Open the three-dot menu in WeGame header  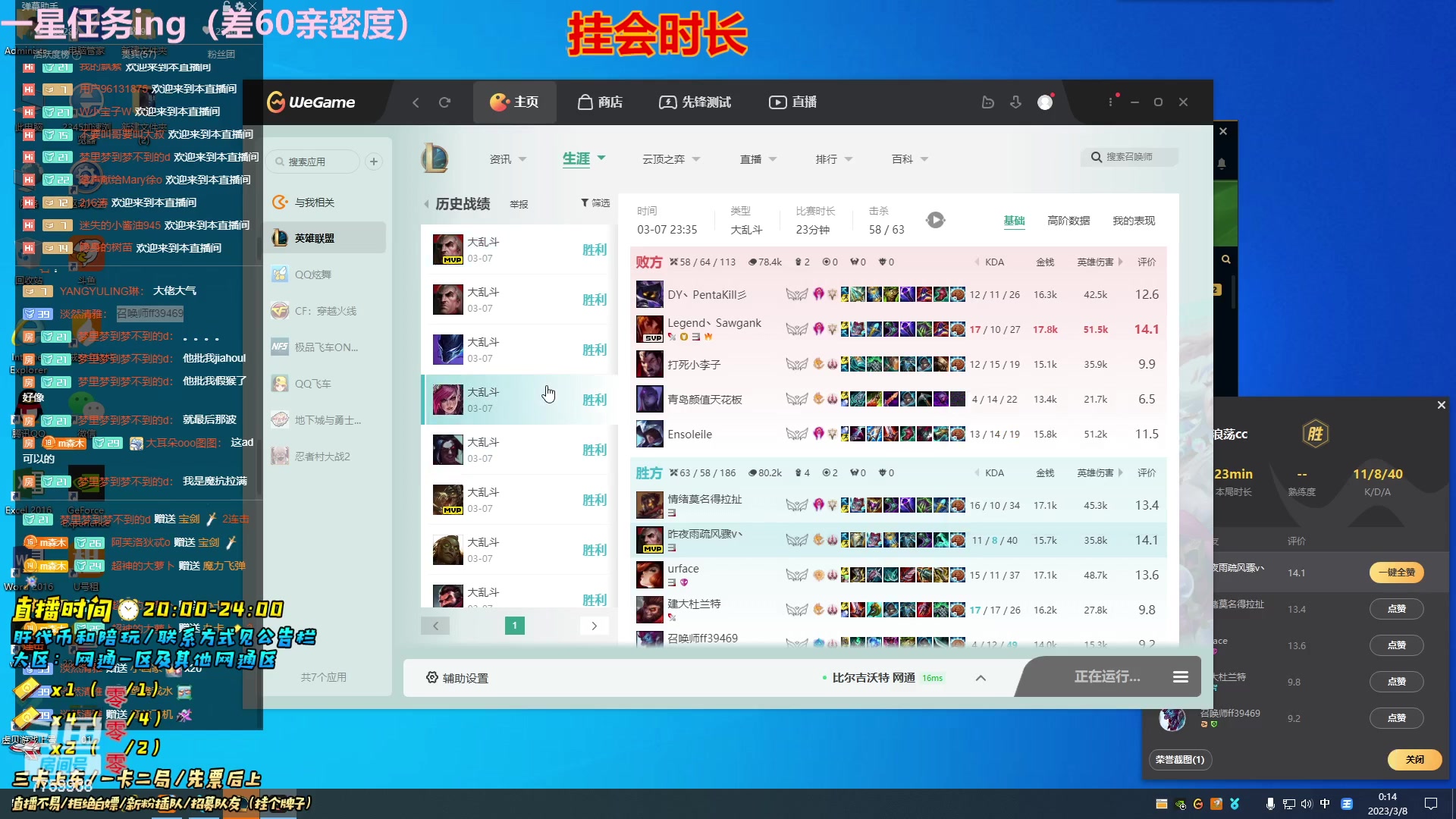tap(1111, 102)
